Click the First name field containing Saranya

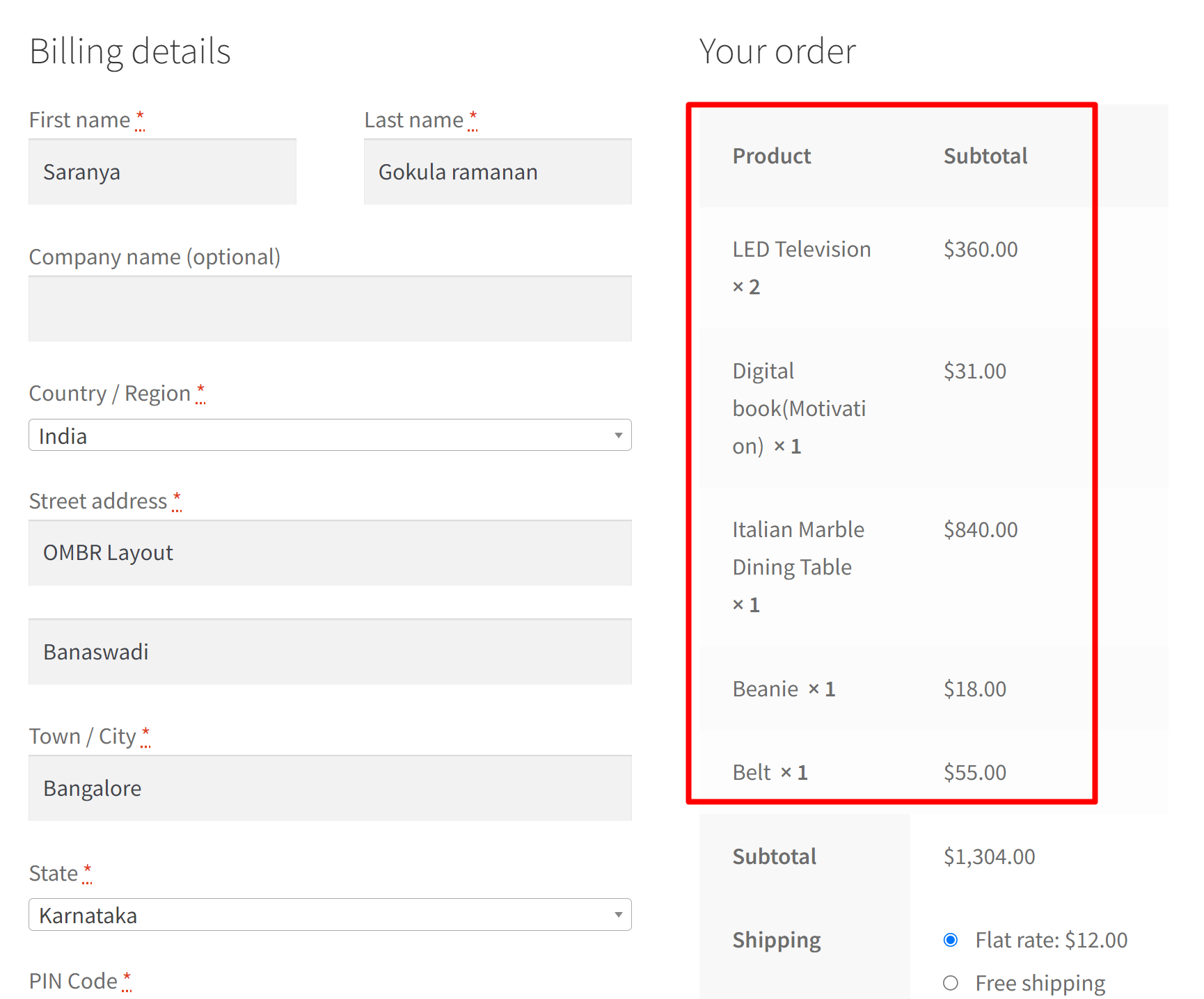pyautogui.click(x=161, y=171)
